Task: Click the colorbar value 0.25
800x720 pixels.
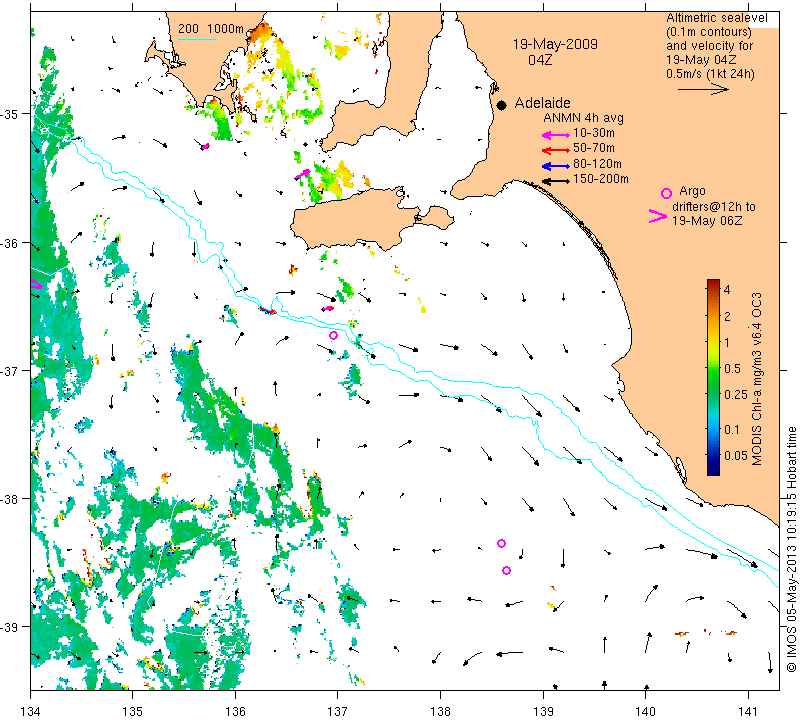Action: coord(736,394)
